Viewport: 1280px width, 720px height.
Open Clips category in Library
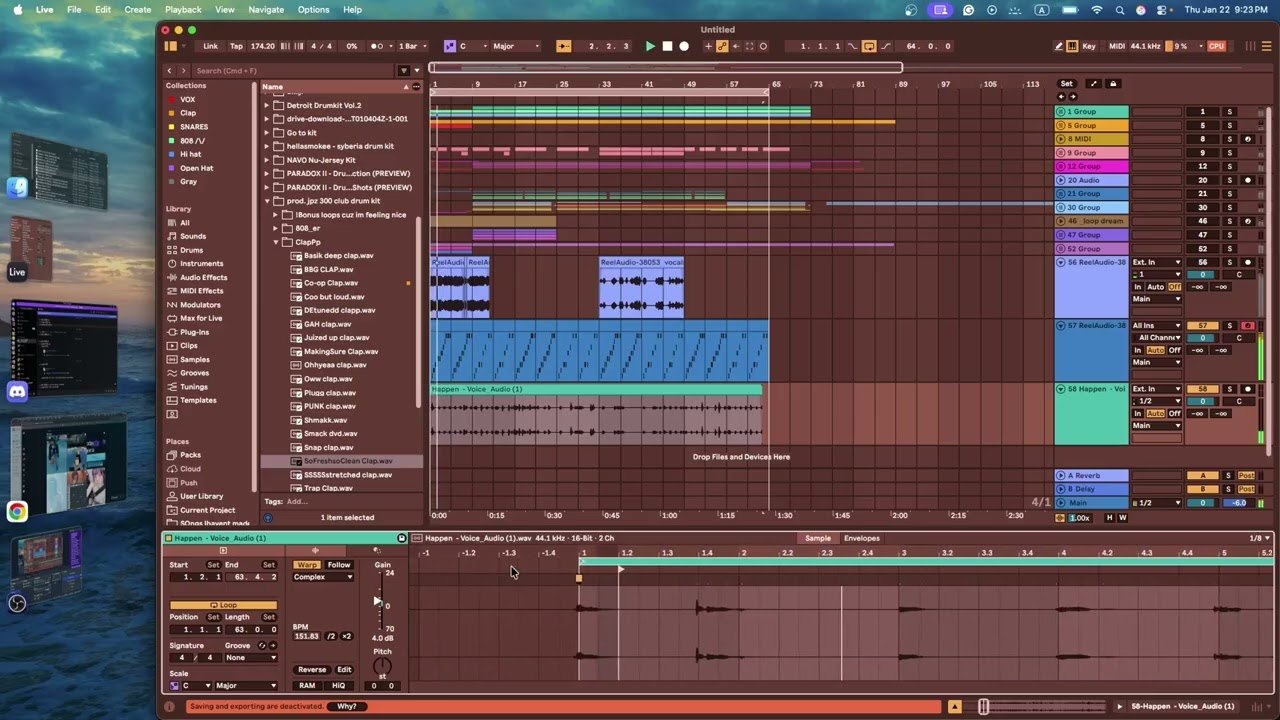(188, 345)
